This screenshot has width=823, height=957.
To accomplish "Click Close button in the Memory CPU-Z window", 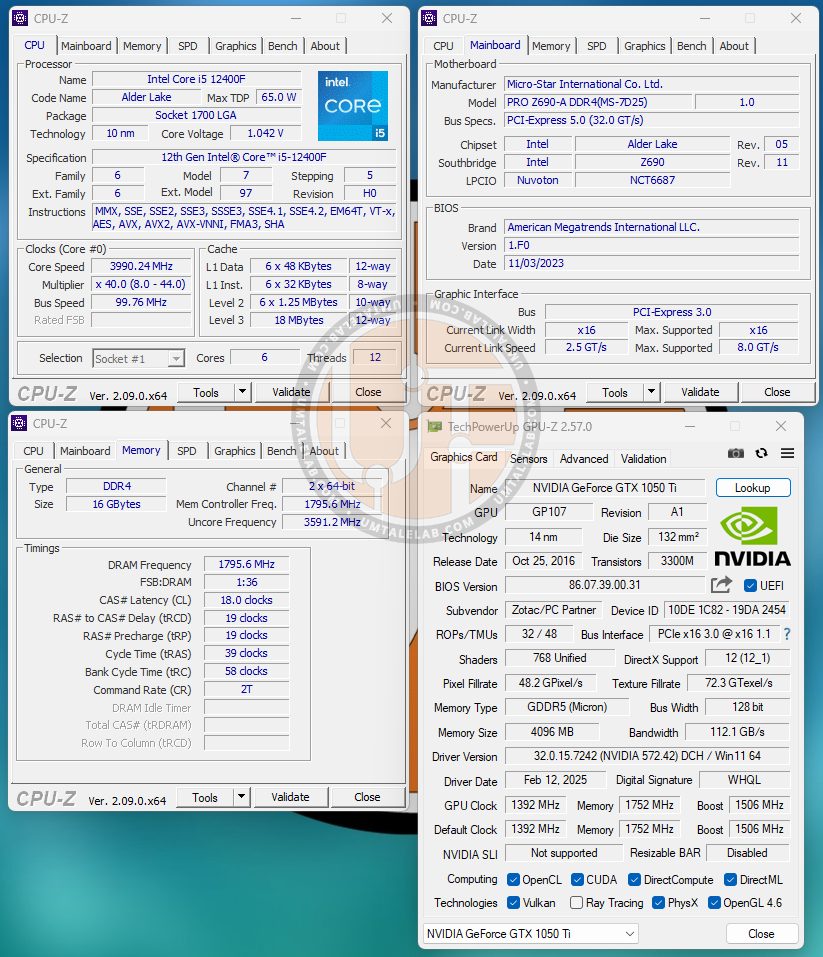I will 367,796.
